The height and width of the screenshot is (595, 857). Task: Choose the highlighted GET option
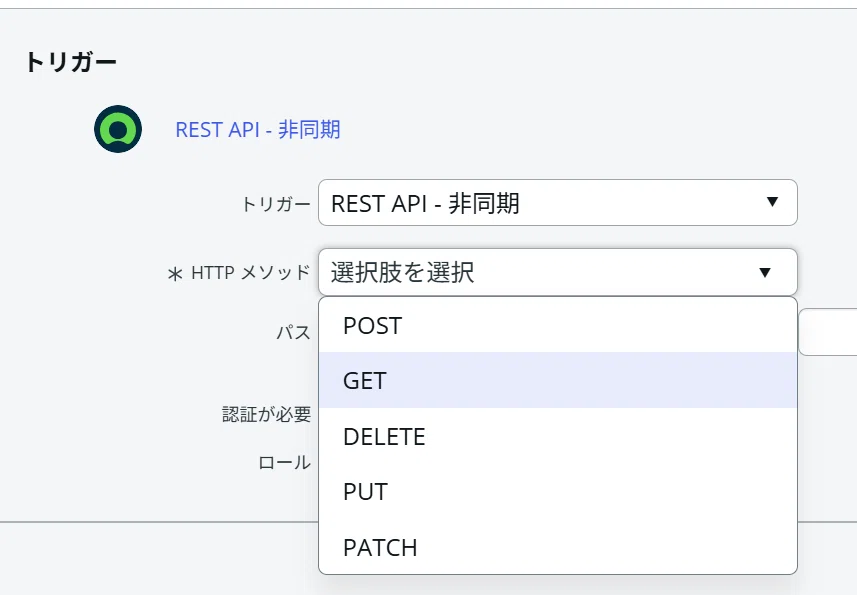point(557,380)
